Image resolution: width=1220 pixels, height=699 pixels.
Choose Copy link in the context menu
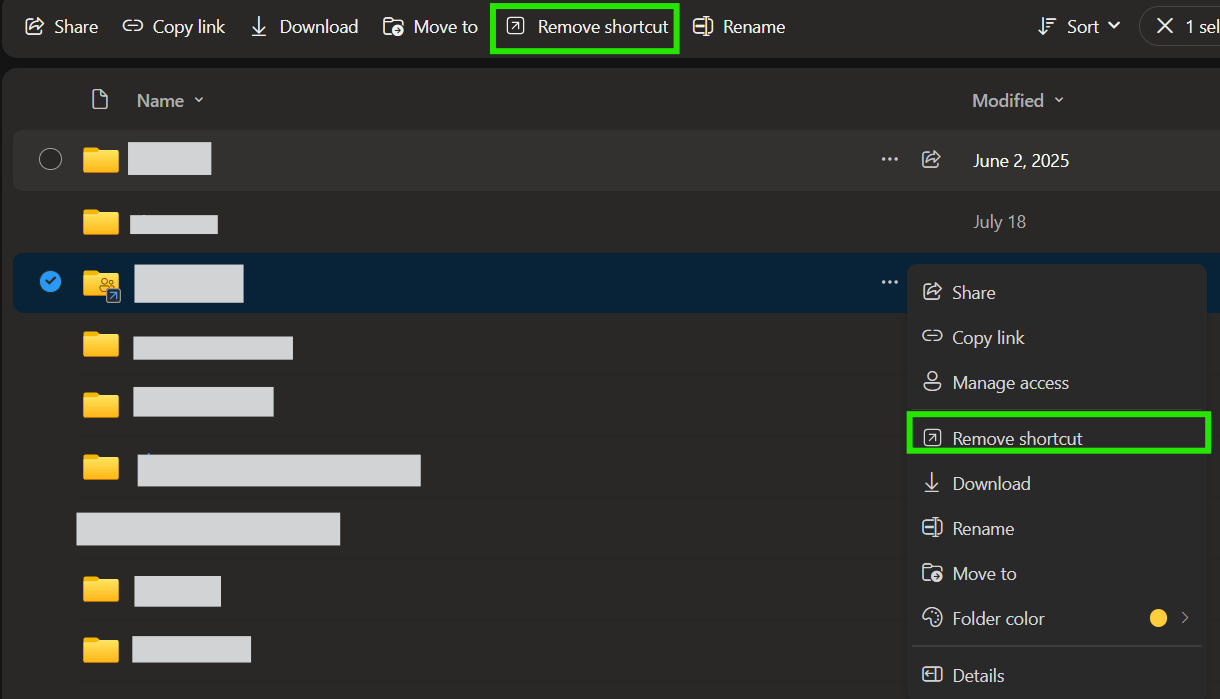click(x=1057, y=337)
